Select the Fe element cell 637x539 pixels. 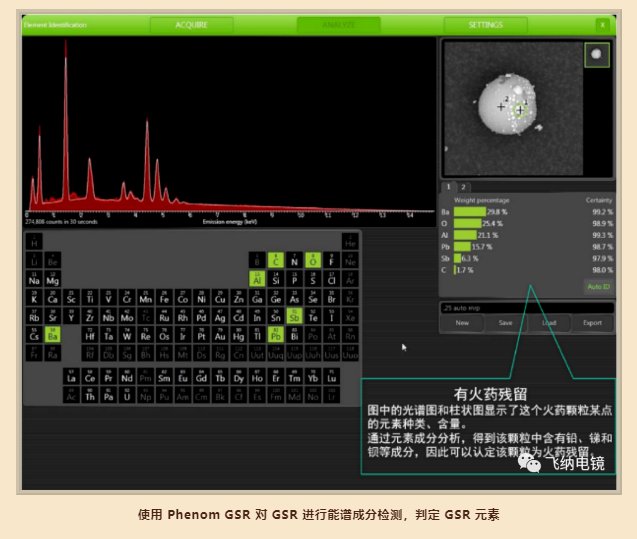(163, 298)
